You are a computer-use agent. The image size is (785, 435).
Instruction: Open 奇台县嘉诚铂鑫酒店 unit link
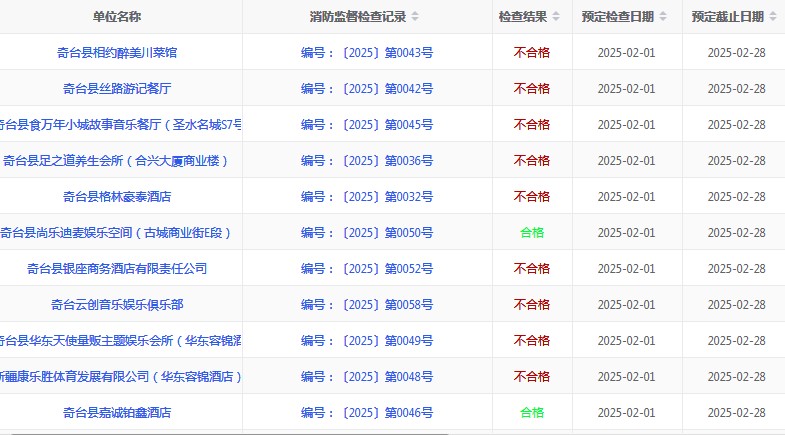click(x=117, y=412)
